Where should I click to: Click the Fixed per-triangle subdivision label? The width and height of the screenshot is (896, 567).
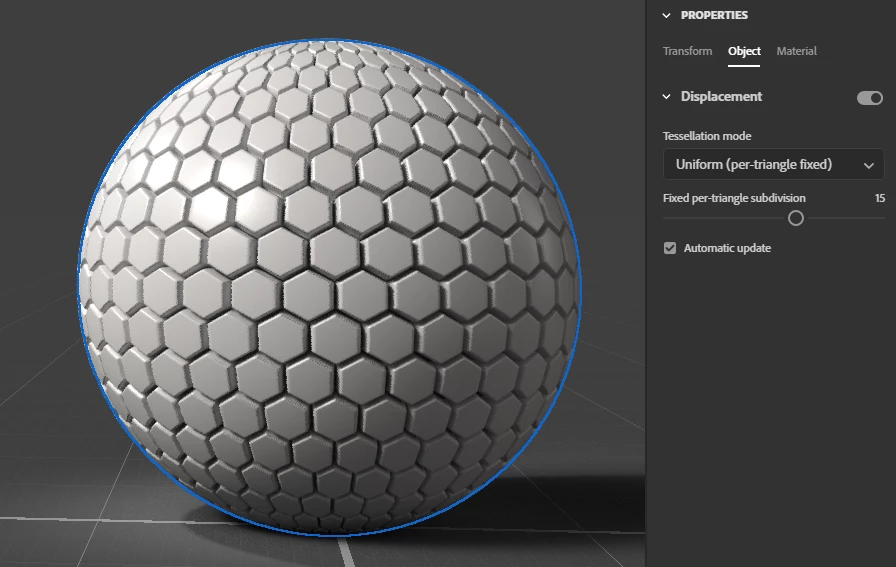734,198
